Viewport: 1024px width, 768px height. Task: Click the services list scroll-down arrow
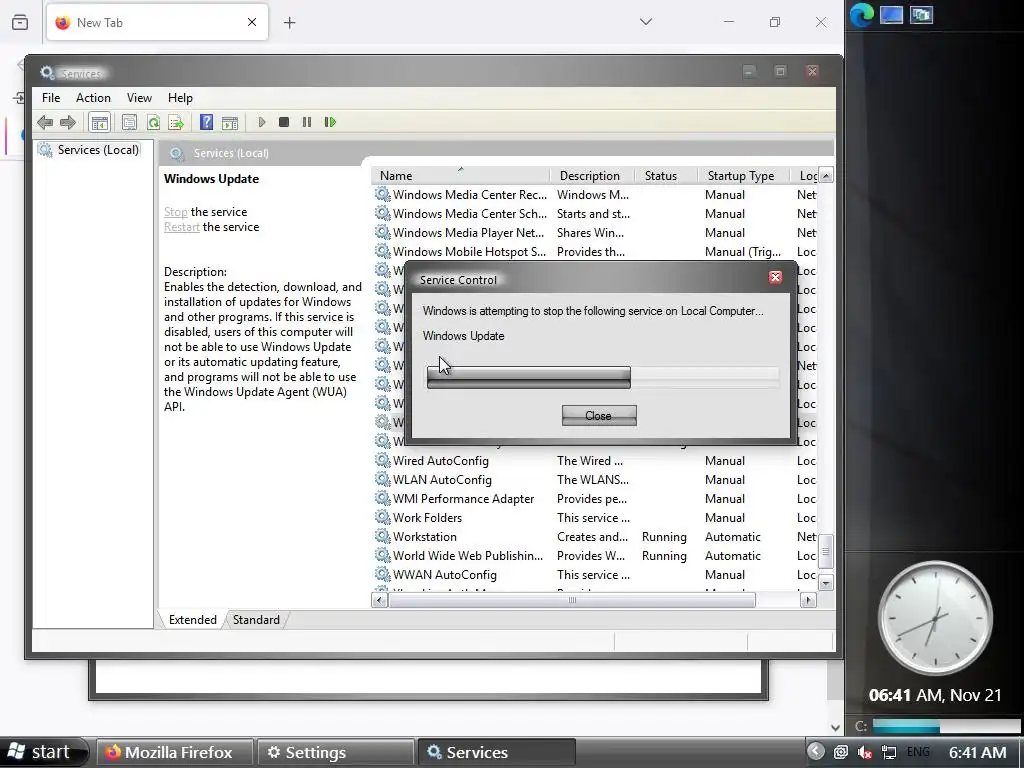tap(826, 583)
